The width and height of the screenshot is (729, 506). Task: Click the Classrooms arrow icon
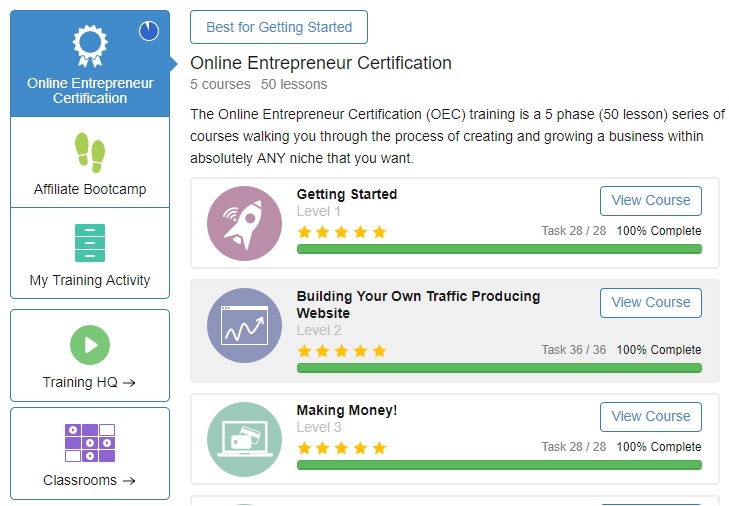point(129,480)
